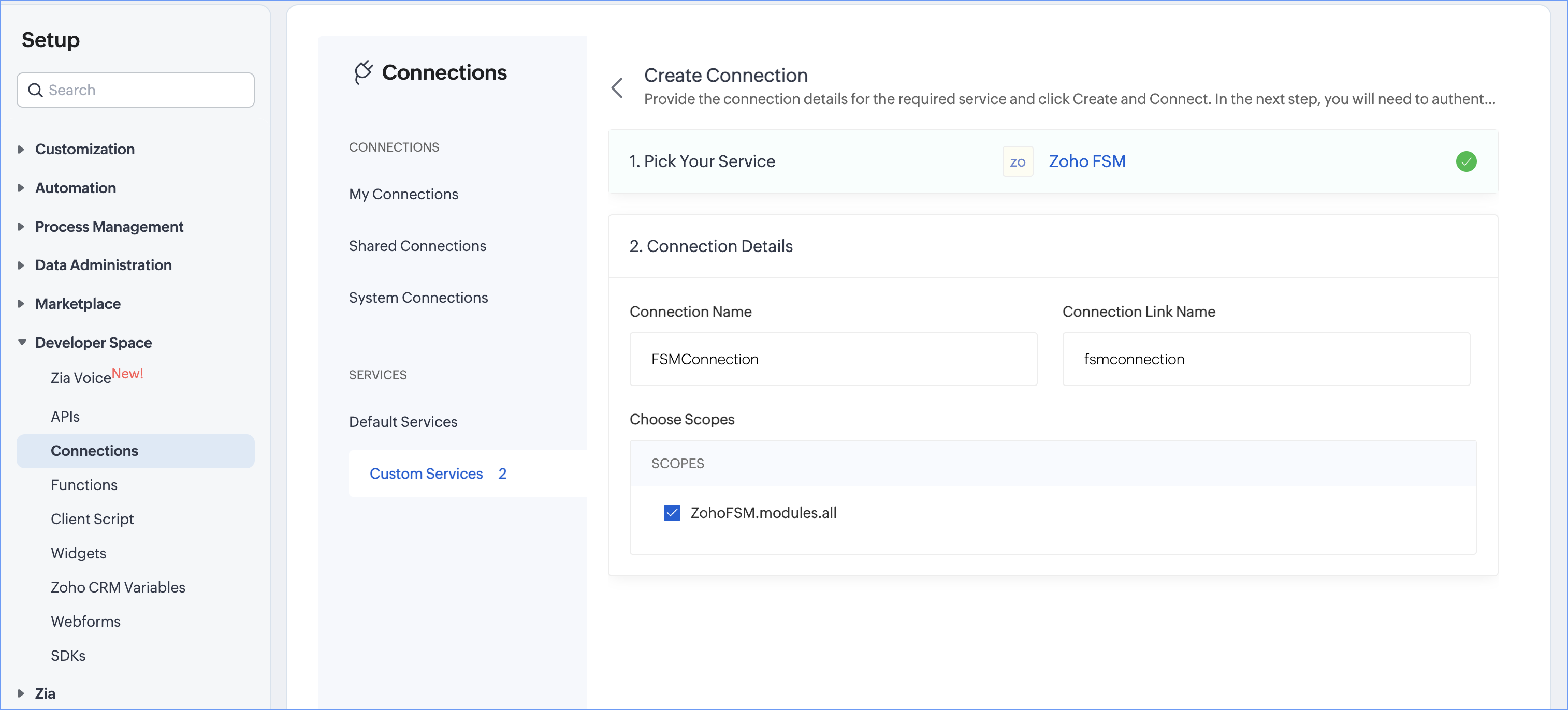Image resolution: width=1568 pixels, height=710 pixels.
Task: Expand the Zia section arrow
Action: (x=21, y=693)
